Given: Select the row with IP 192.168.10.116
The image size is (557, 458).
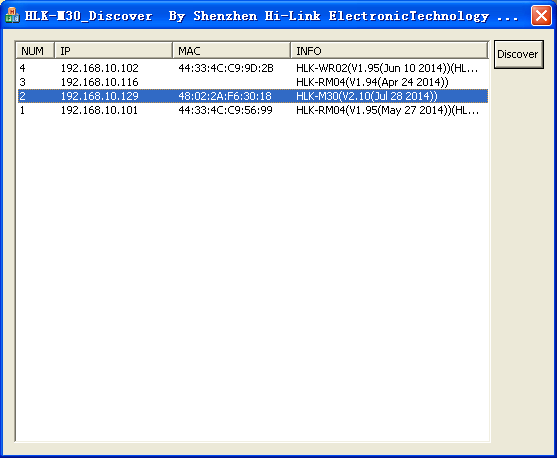Looking at the screenshot, I should click(253, 82).
